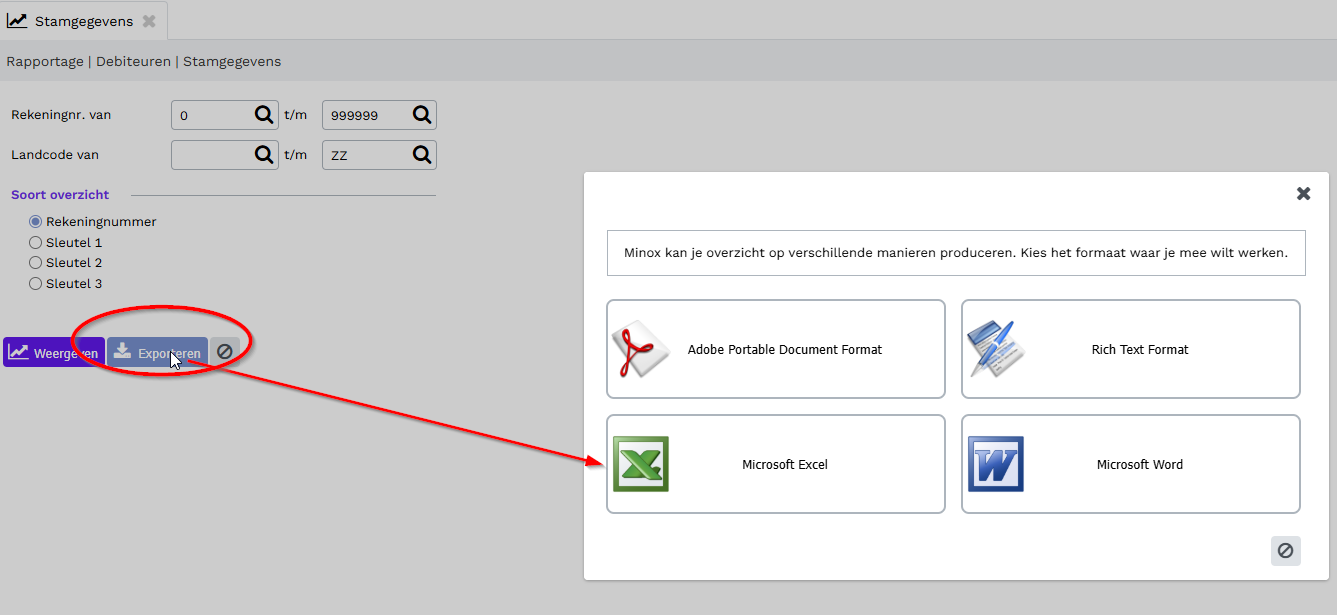
Task: Select the Sleutel 3 radio option
Action: pos(36,284)
